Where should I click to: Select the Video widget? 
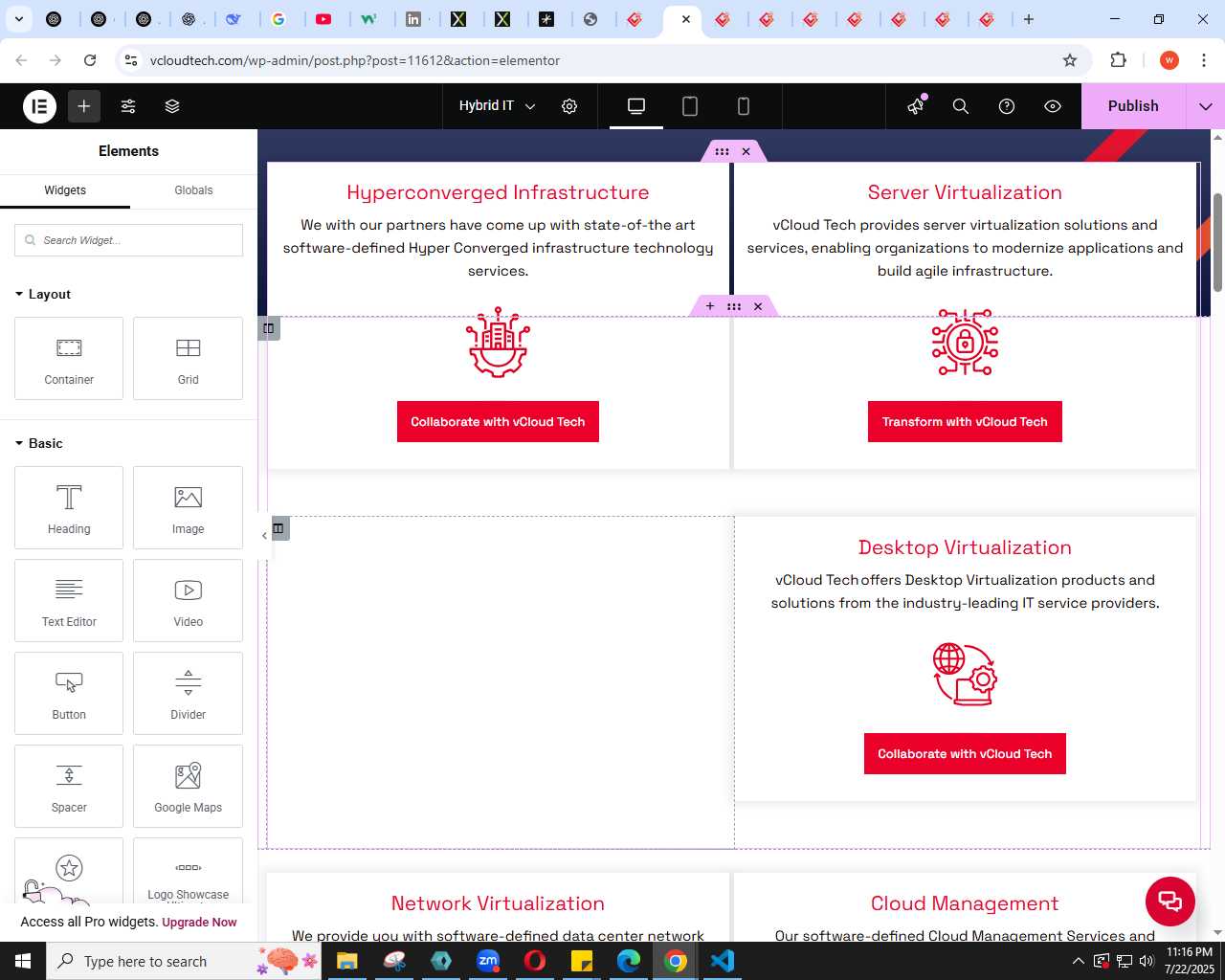coord(188,600)
